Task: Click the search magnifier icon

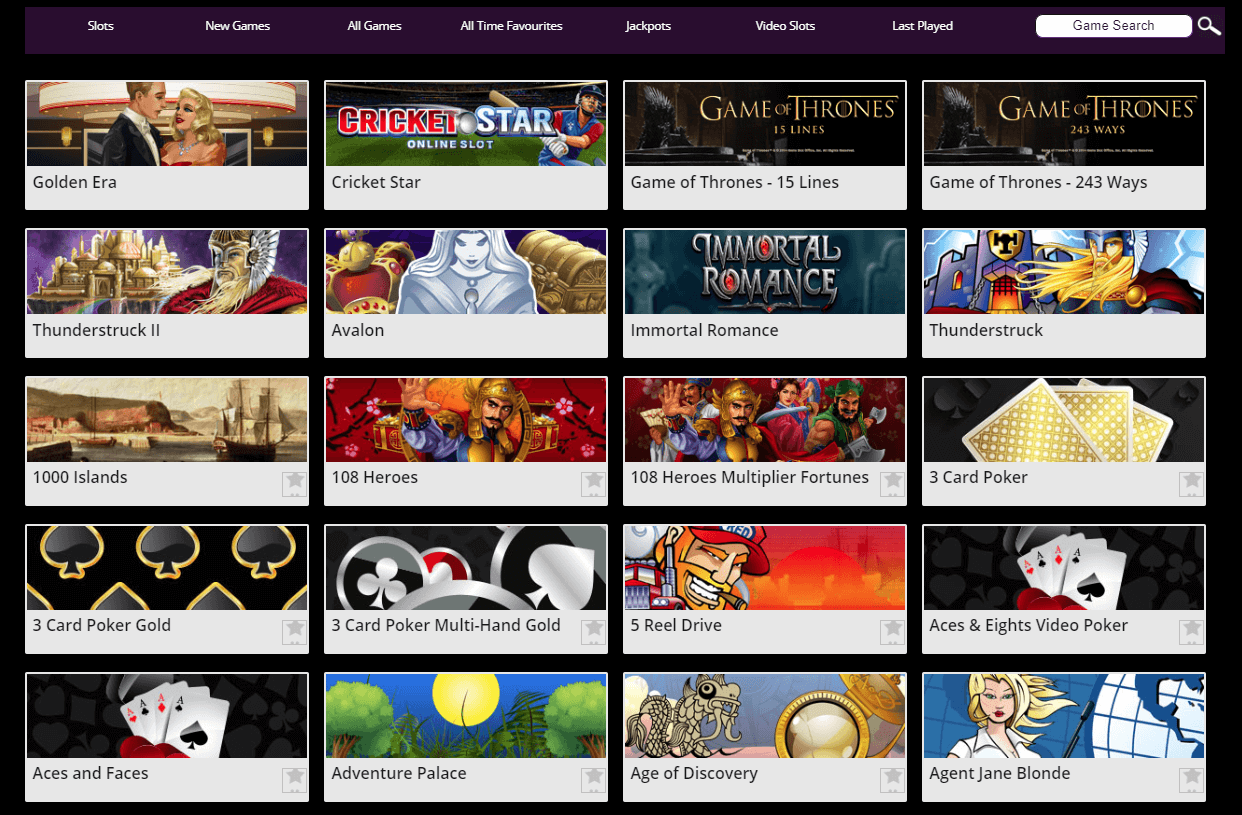Action: pos(1208,25)
